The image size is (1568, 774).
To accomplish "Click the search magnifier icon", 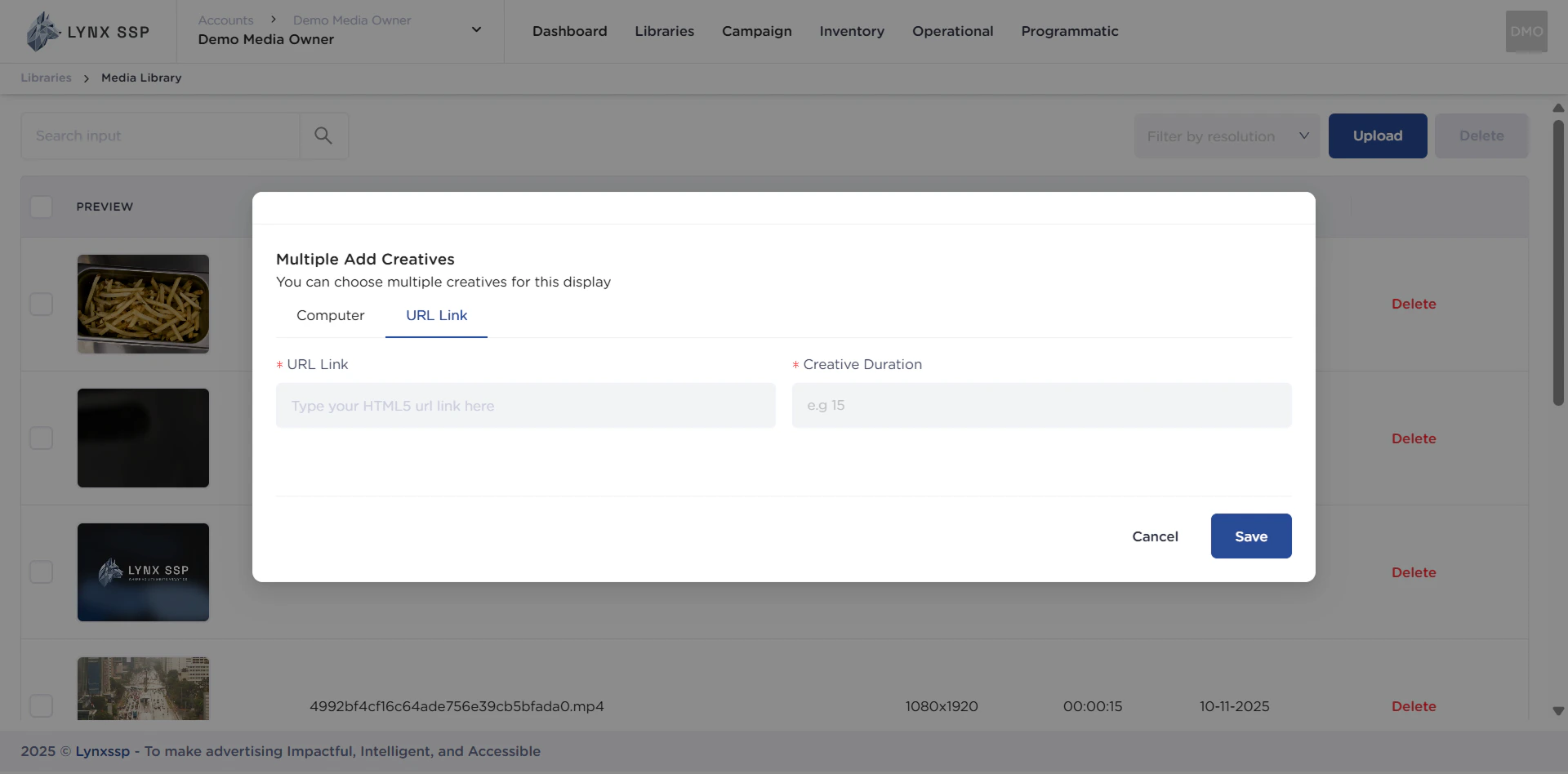I will 323,136.
